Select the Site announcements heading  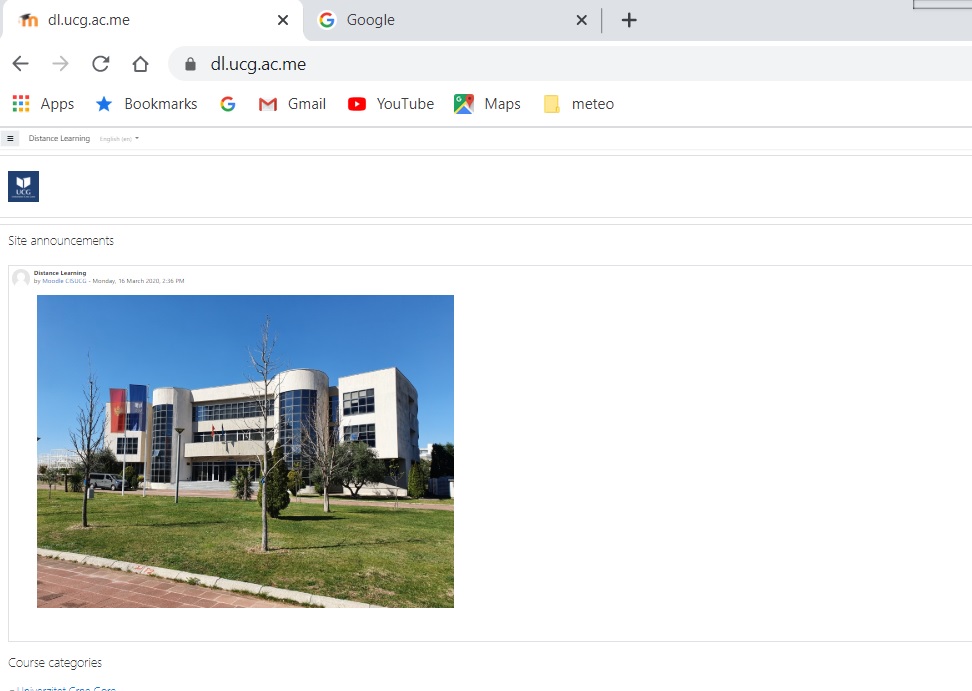click(61, 240)
